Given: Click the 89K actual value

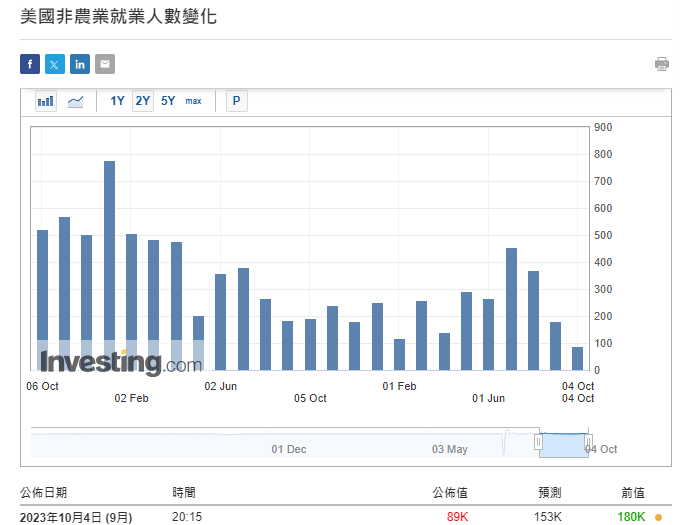Looking at the screenshot, I should click(x=457, y=517).
